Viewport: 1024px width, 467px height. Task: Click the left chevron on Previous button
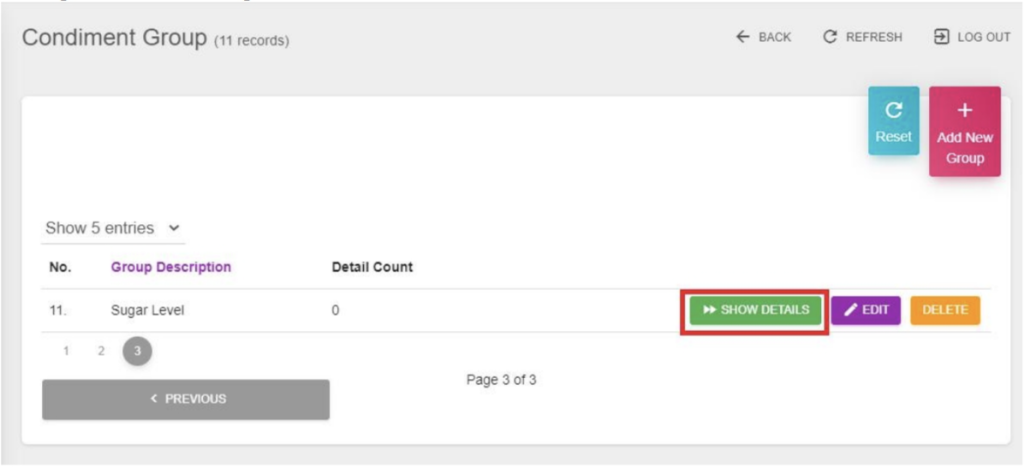[x=154, y=398]
